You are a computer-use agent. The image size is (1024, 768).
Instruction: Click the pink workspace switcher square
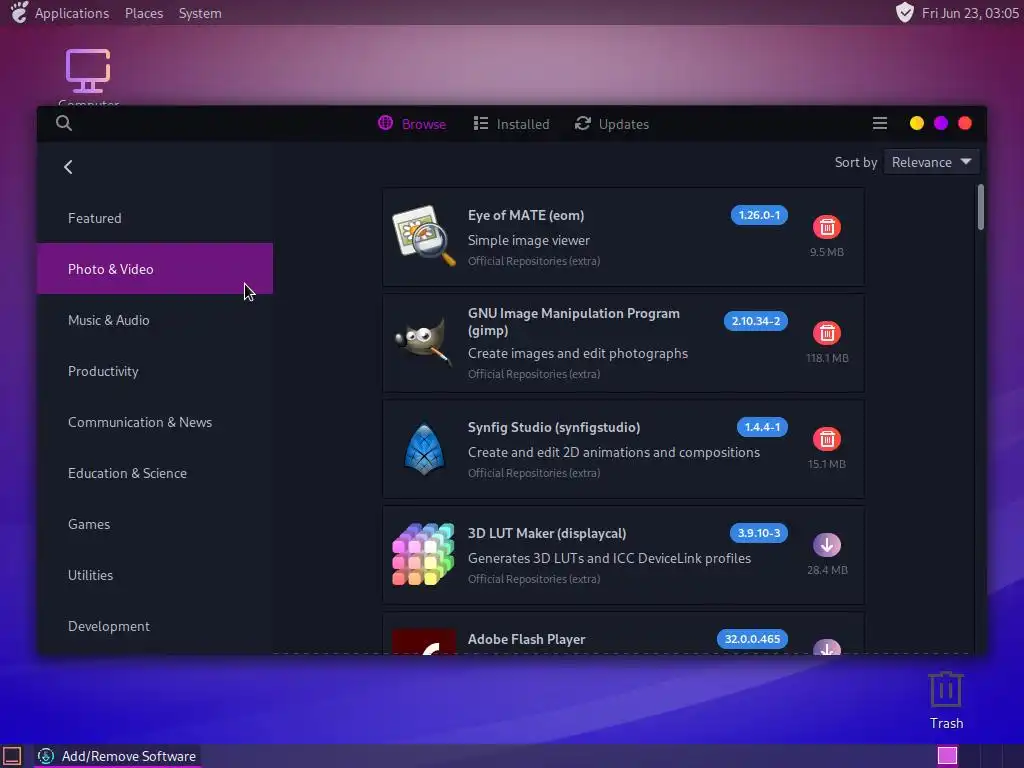pyautogui.click(x=947, y=756)
